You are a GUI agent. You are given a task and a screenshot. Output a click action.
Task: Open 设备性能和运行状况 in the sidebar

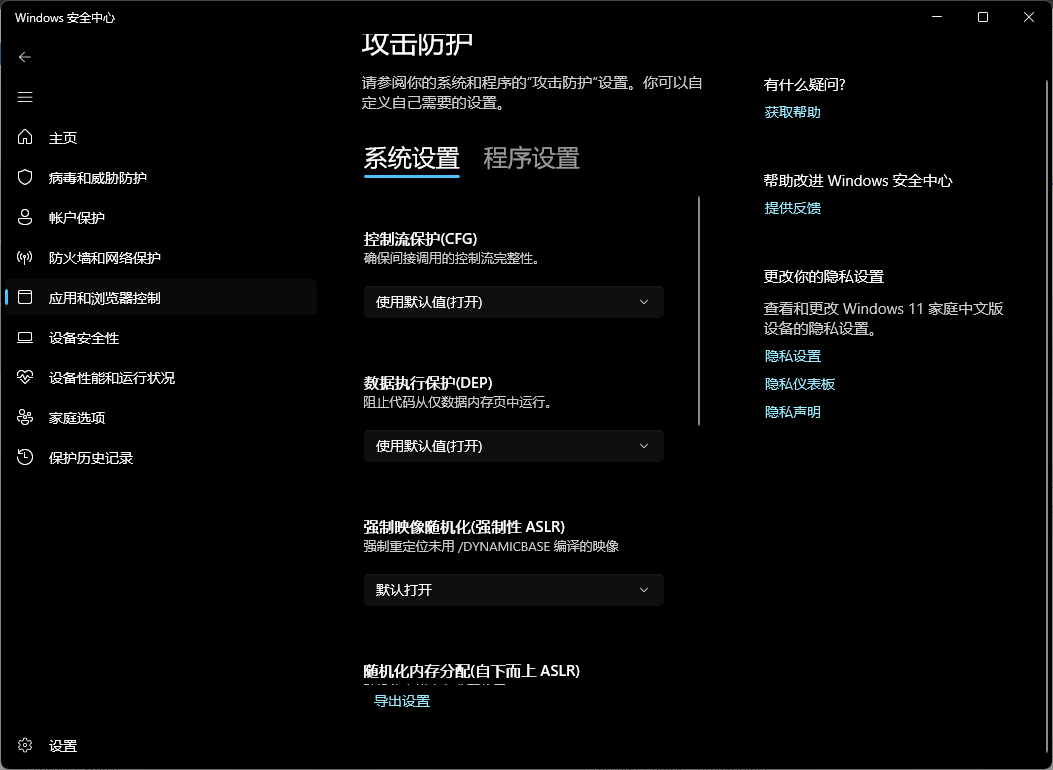161,378
